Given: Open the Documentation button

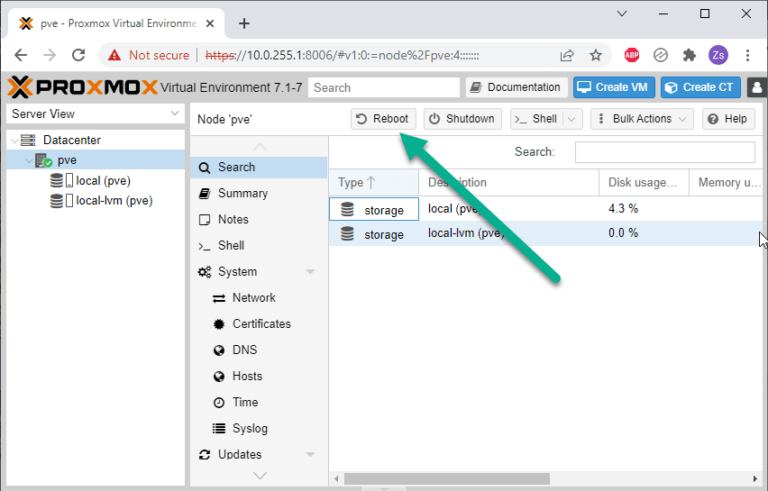Looking at the screenshot, I should [x=517, y=87].
